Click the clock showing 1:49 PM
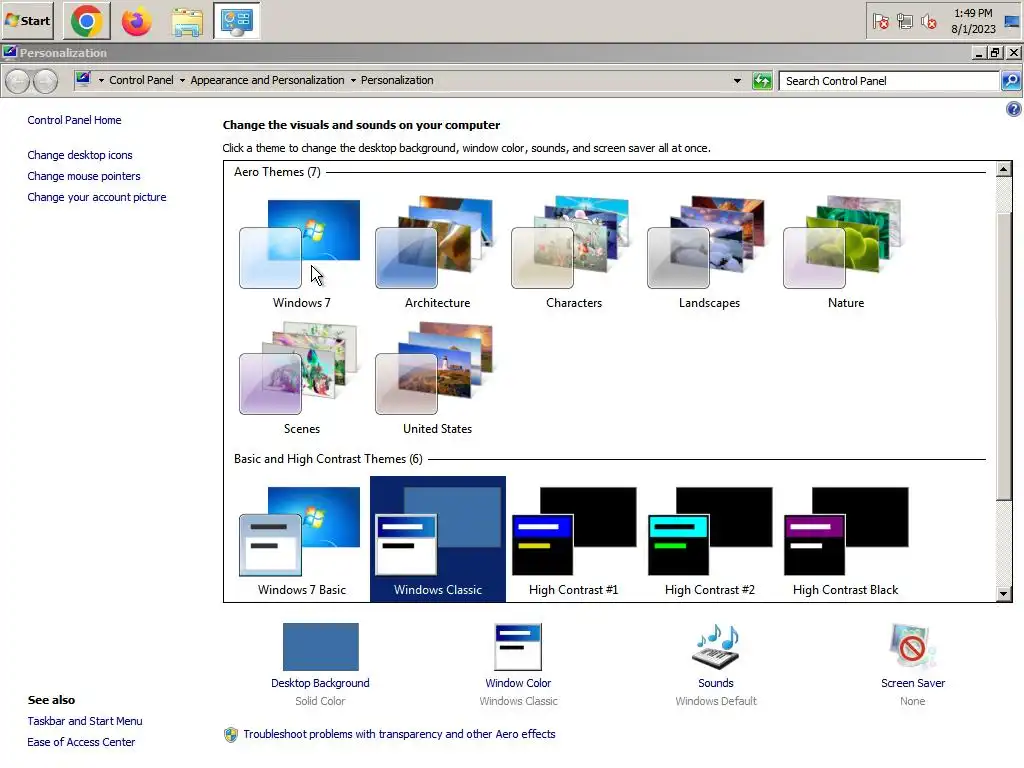1024x768 pixels. [973, 21]
